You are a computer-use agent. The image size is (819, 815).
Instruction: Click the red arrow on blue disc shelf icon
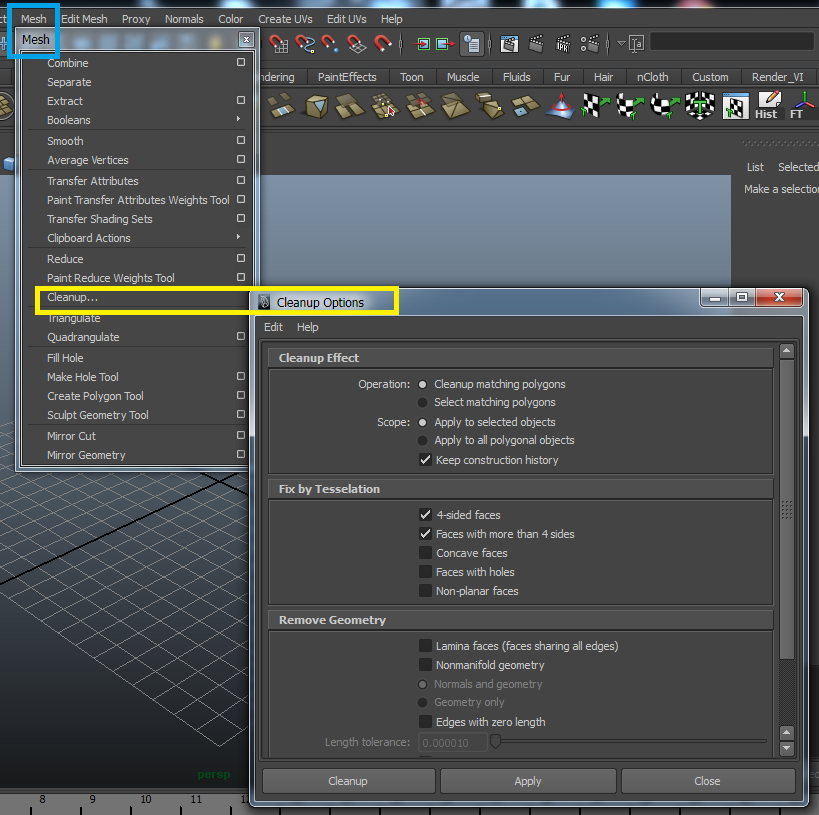[561, 106]
